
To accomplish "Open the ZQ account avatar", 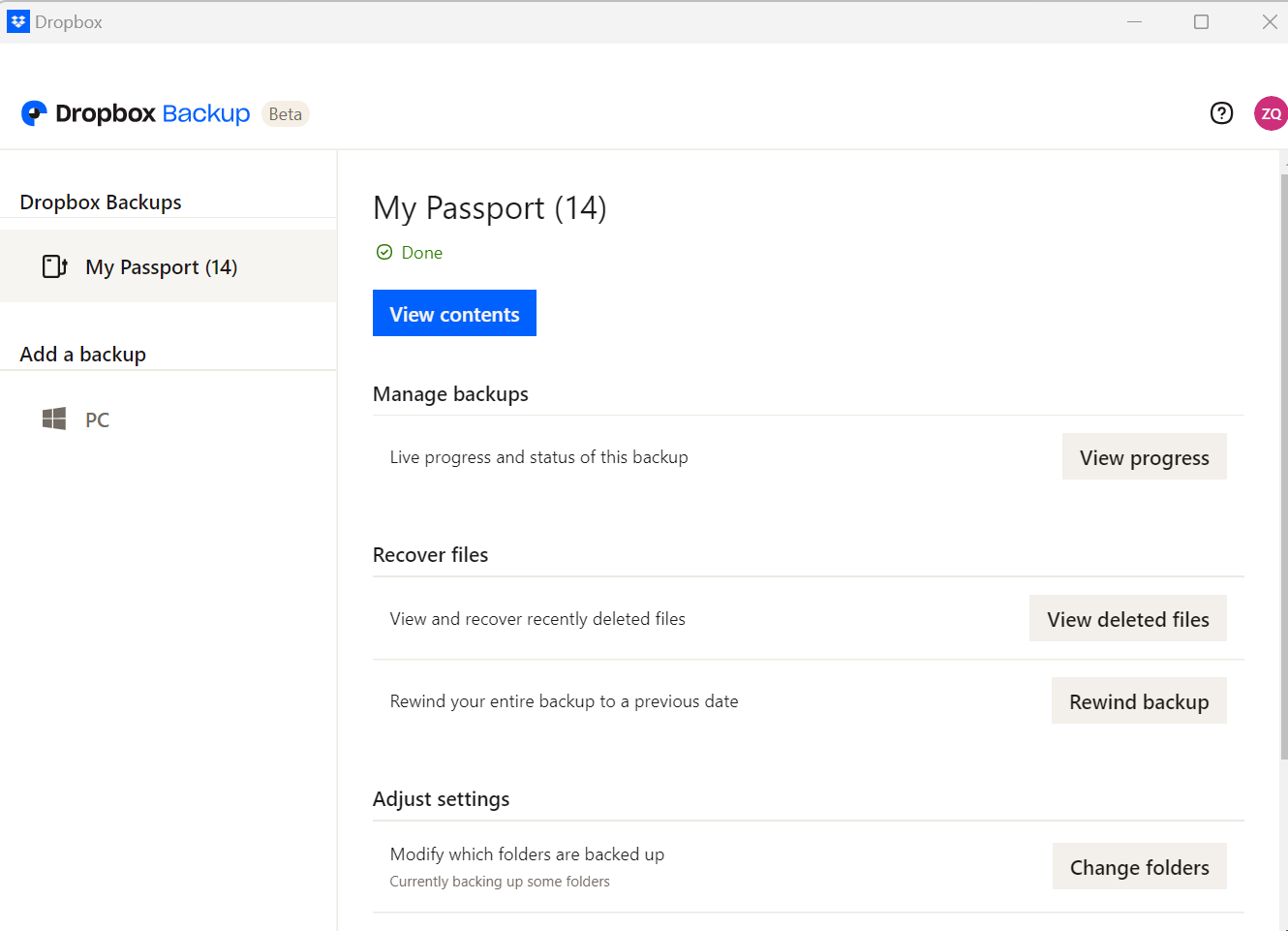I will click(x=1271, y=113).
